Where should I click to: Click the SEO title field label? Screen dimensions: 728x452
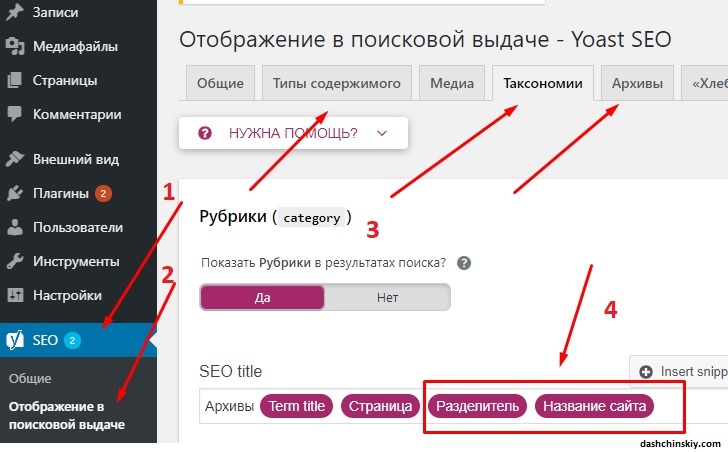tap(230, 371)
